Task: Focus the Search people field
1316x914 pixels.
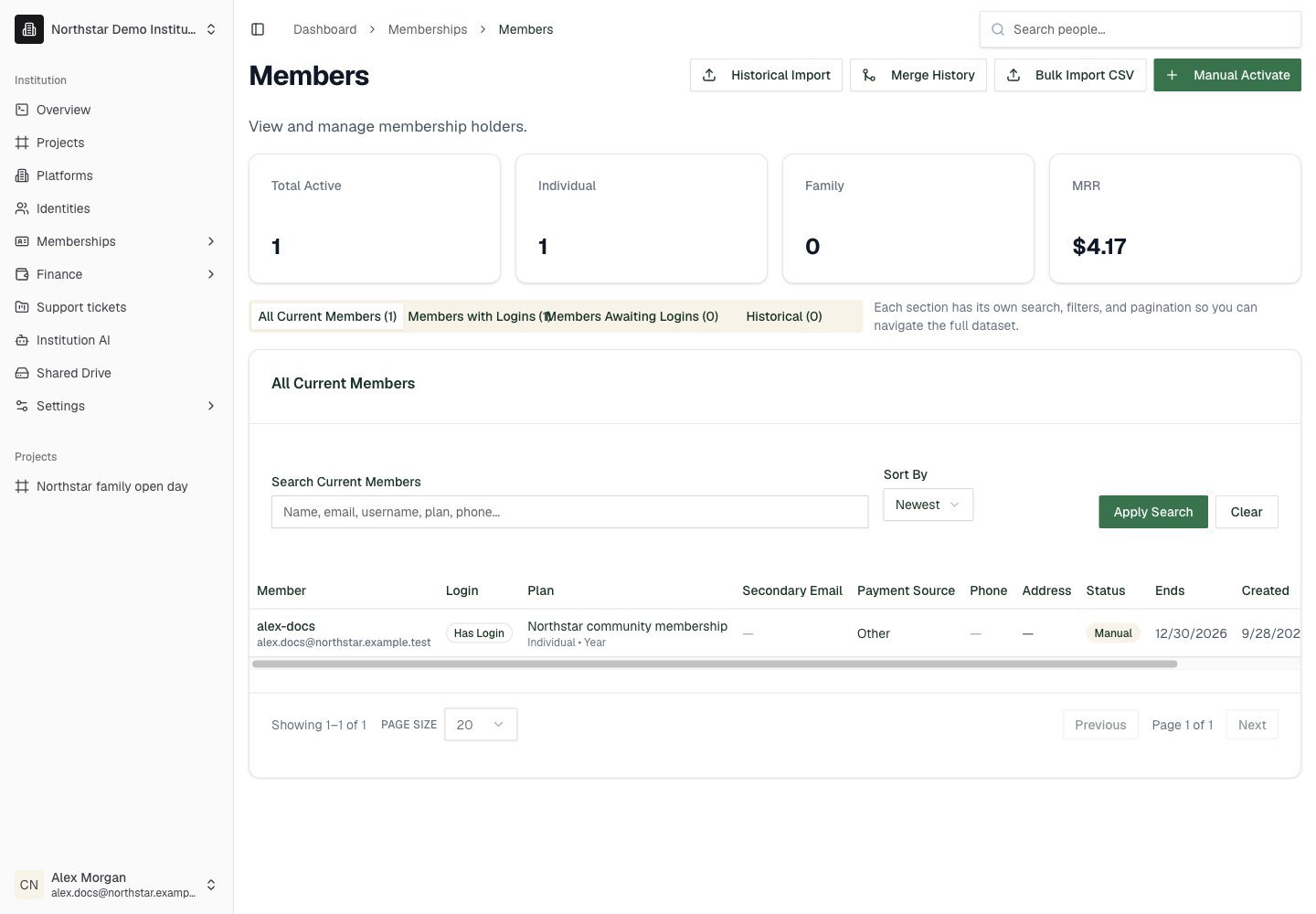Action: tap(1141, 29)
